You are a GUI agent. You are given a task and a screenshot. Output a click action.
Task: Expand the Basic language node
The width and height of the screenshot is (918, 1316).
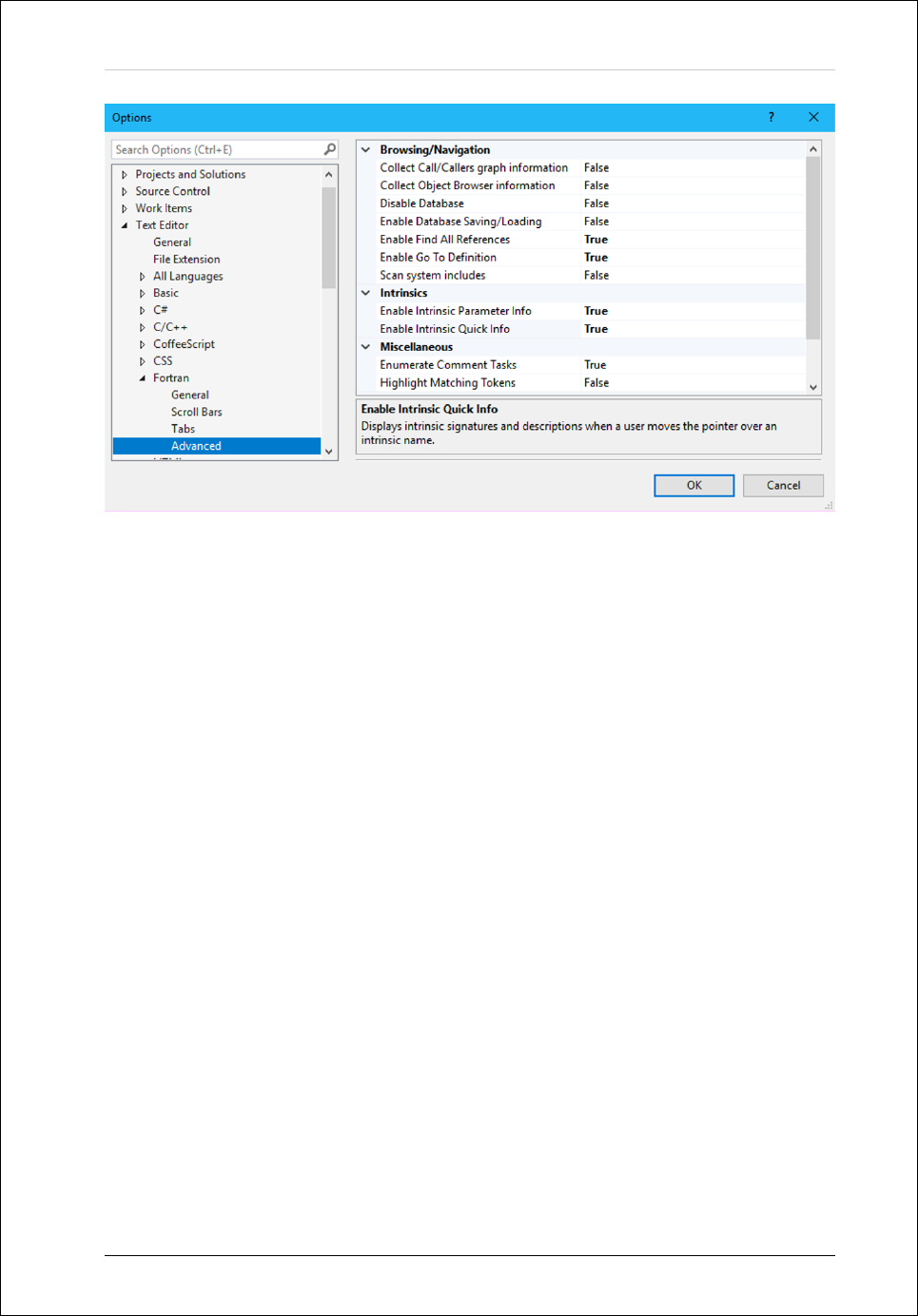[143, 294]
